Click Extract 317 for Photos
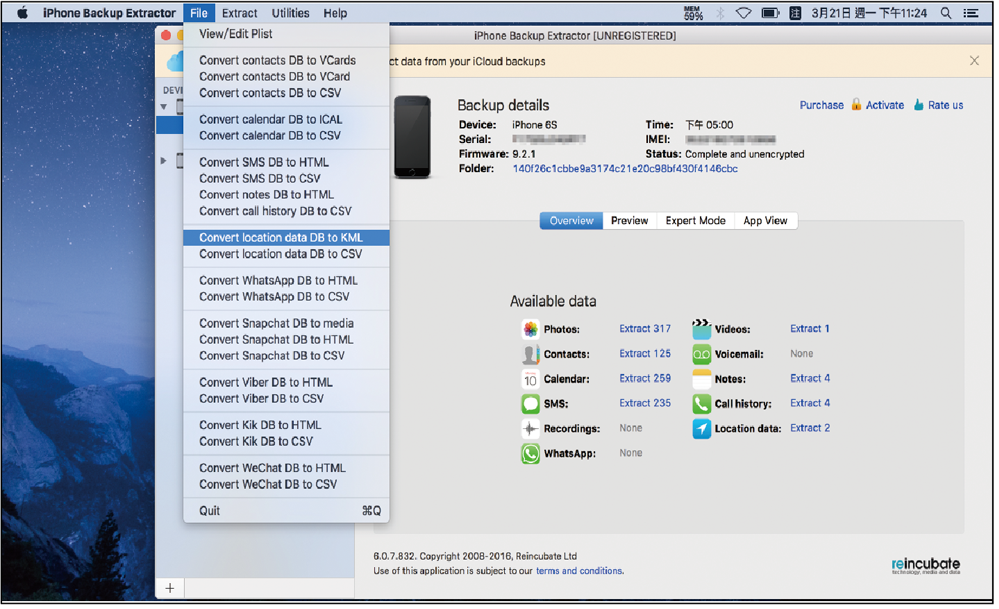 coord(645,329)
